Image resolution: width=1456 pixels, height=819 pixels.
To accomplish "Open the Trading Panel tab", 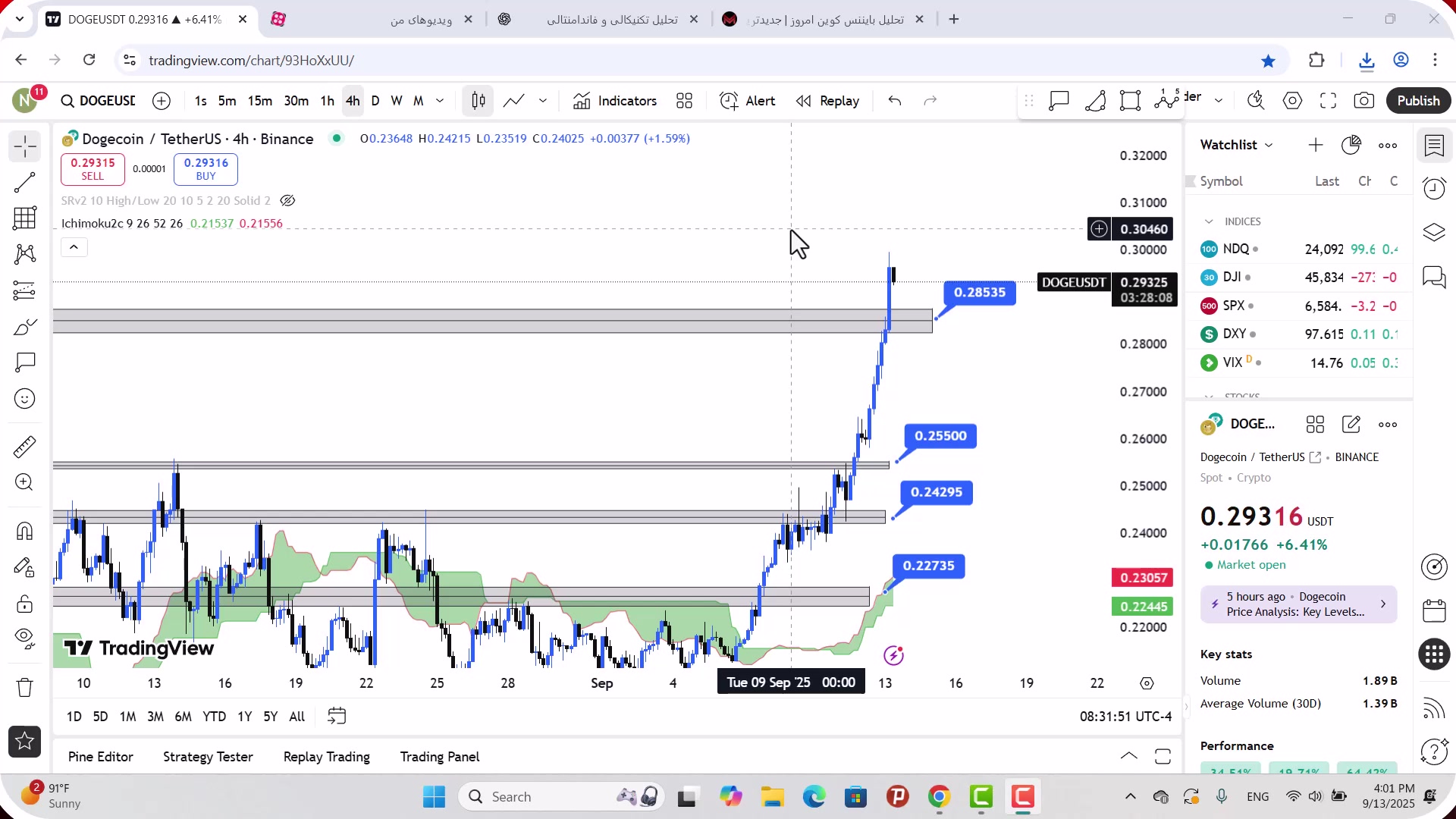I will (x=440, y=757).
